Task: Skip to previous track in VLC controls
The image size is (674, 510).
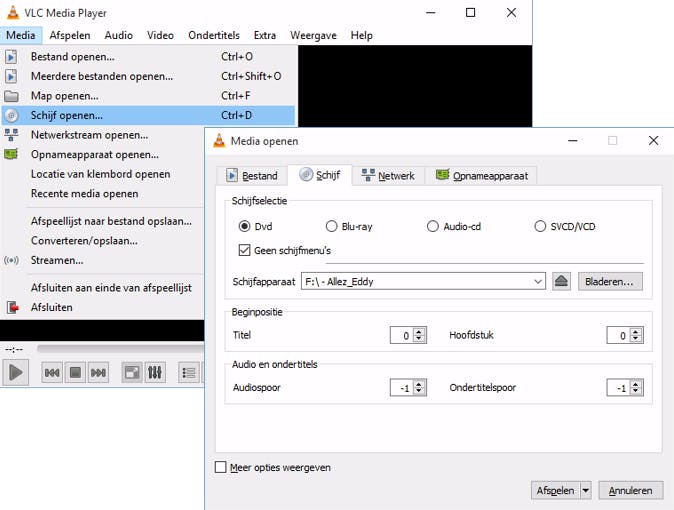Action: point(52,372)
